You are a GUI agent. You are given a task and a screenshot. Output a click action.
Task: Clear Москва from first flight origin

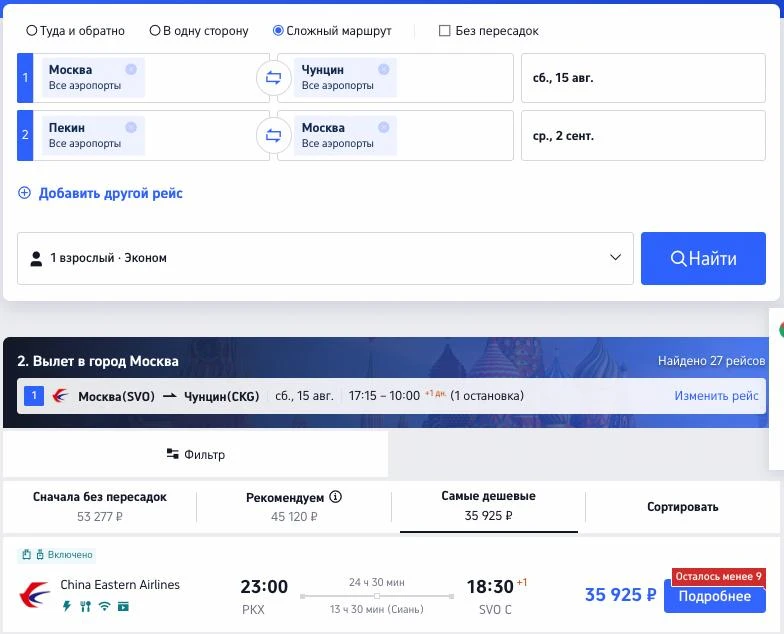tap(131, 70)
